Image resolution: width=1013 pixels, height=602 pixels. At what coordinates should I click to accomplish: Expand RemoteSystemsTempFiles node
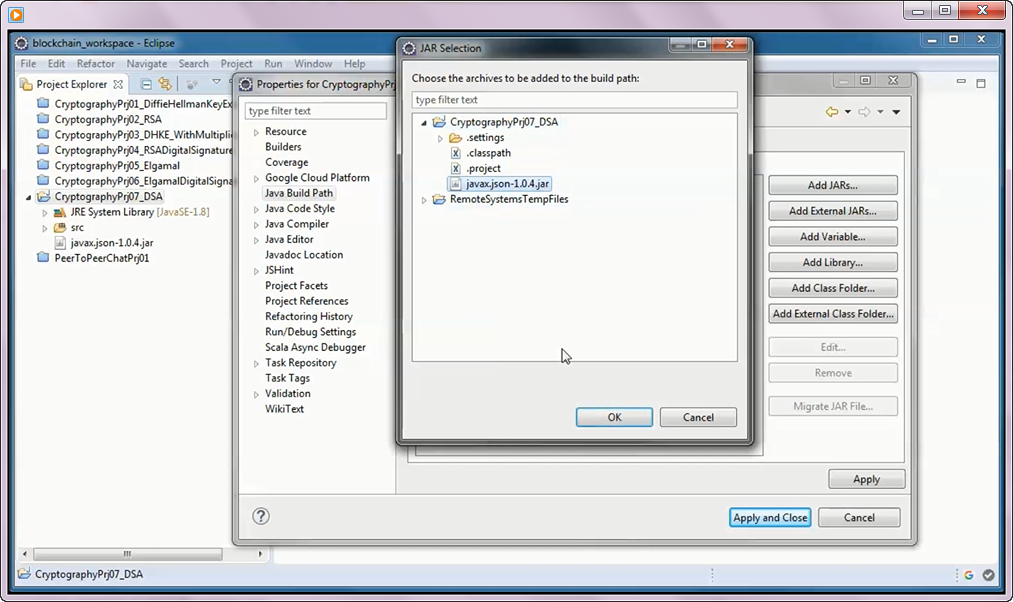click(424, 200)
